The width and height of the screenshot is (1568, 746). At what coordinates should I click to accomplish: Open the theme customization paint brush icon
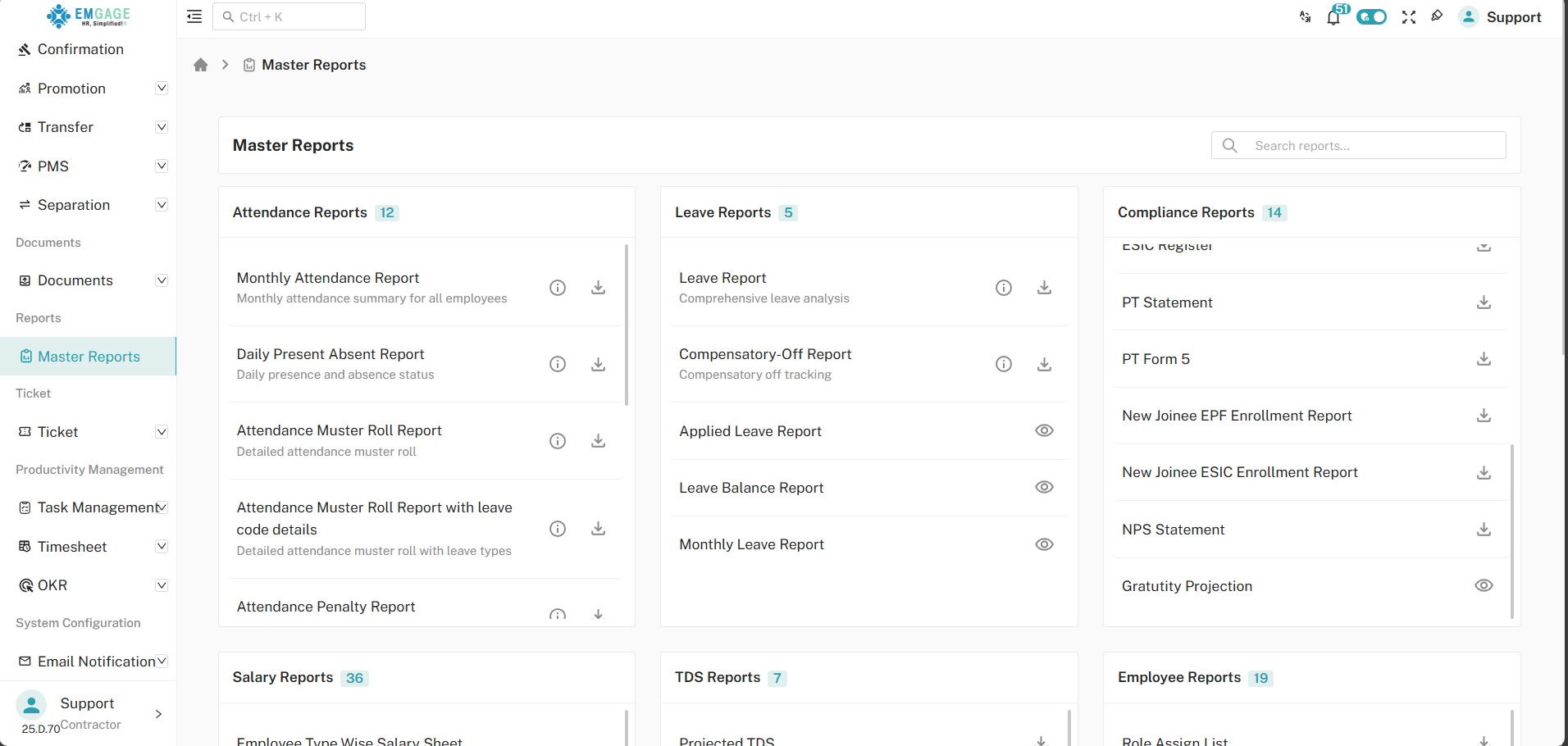tap(1438, 16)
